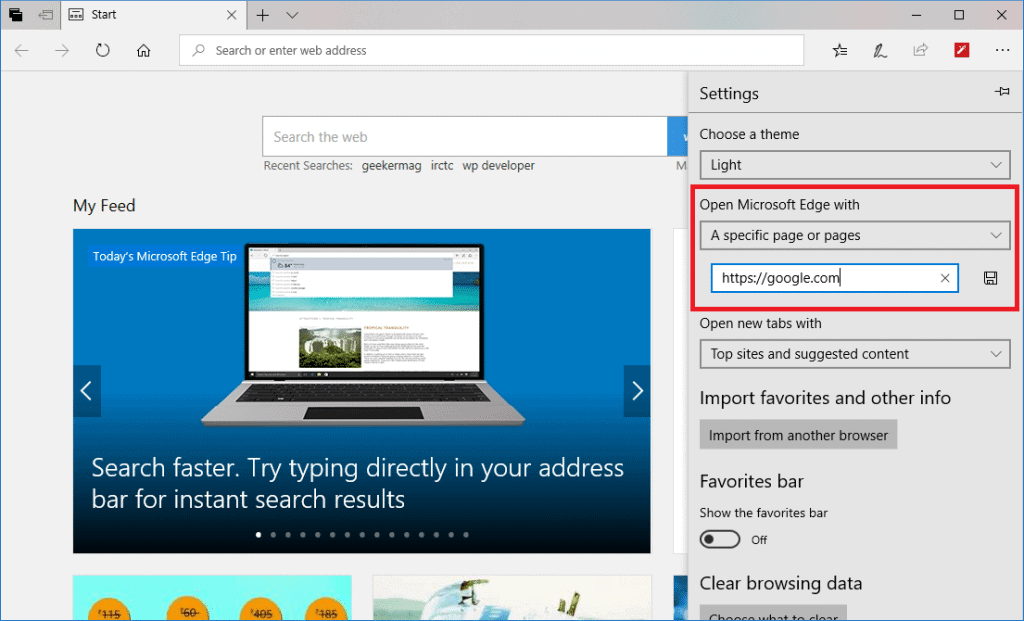The height and width of the screenshot is (621, 1024).
Task: Open the tabs you've set aside icon
Action: (x=16, y=15)
